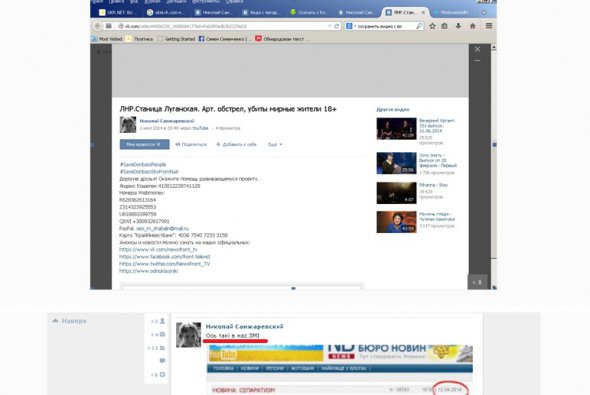Viewport: 590px width, 395px height.
Task: Add the video via Добавить к себе
Action: 236,144
